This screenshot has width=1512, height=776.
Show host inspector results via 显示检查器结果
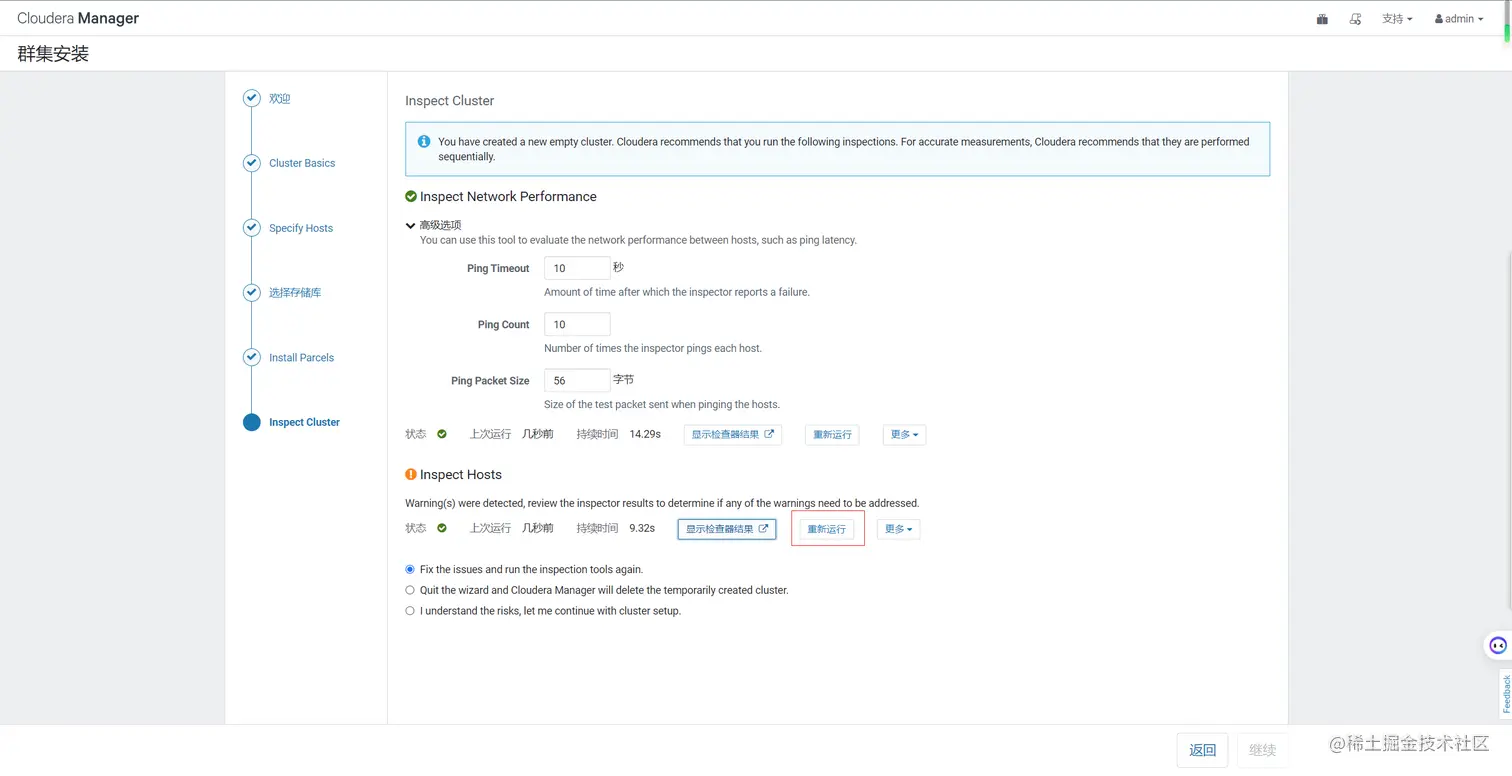click(x=727, y=529)
